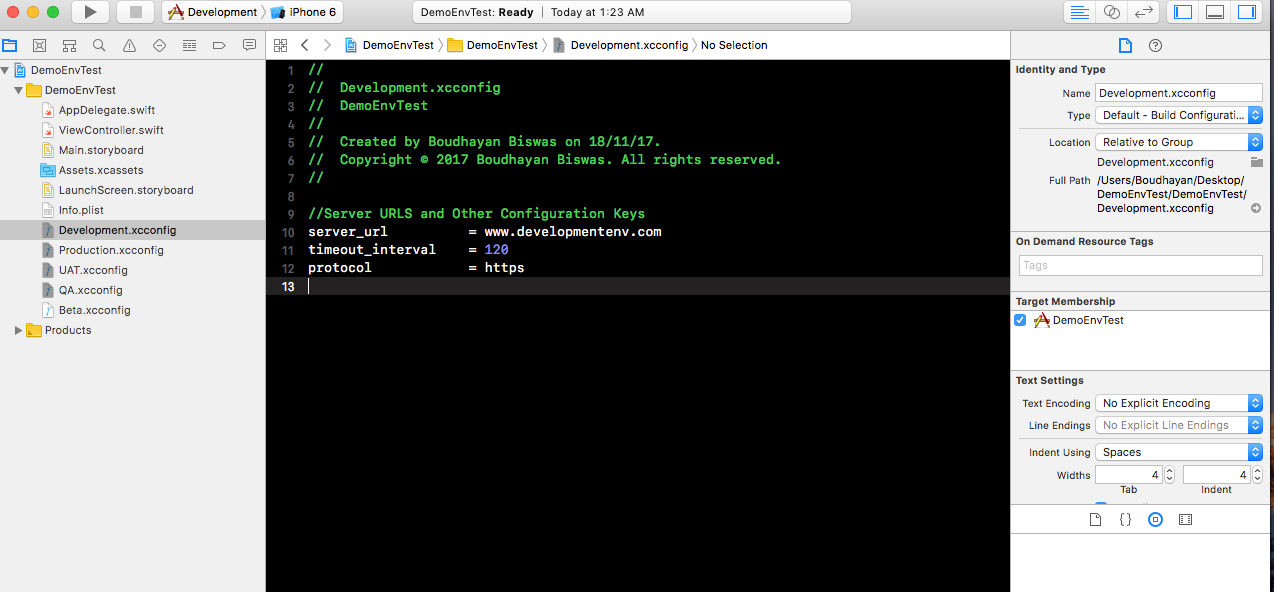This screenshot has width=1274, height=592.
Task: Open the file Type dropdown
Action: pyautogui.click(x=1179, y=115)
